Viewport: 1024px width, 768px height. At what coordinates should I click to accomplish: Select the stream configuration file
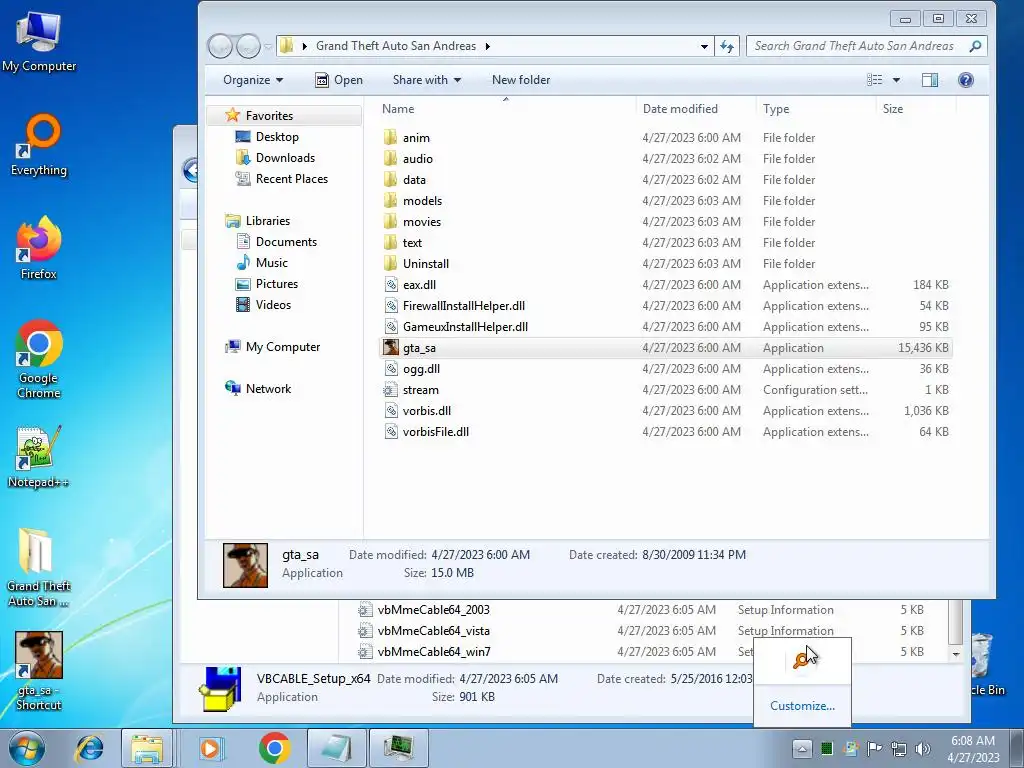pyautogui.click(x=666, y=389)
